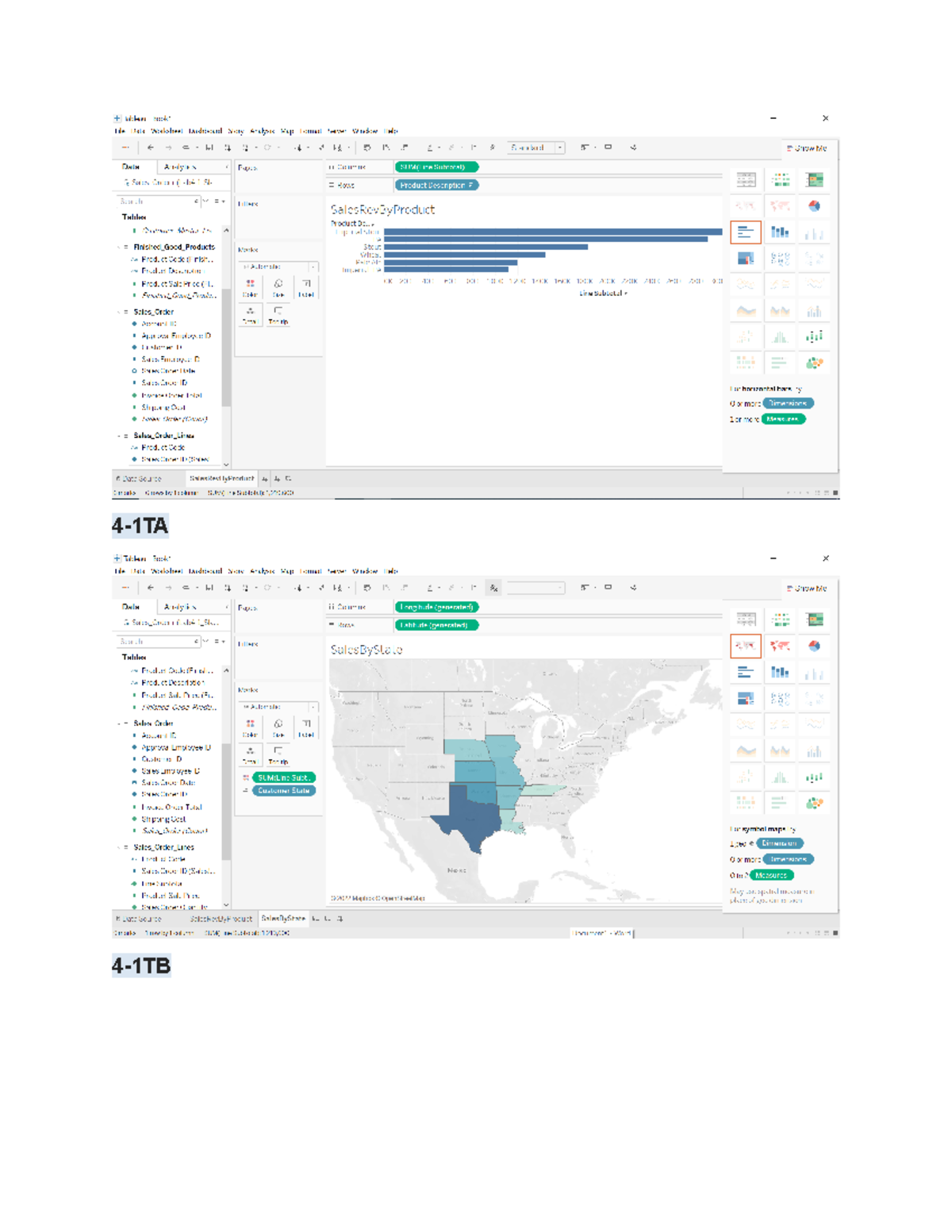Click Label mark button in SalesByState window
The width and height of the screenshot is (952, 1232).
(306, 727)
